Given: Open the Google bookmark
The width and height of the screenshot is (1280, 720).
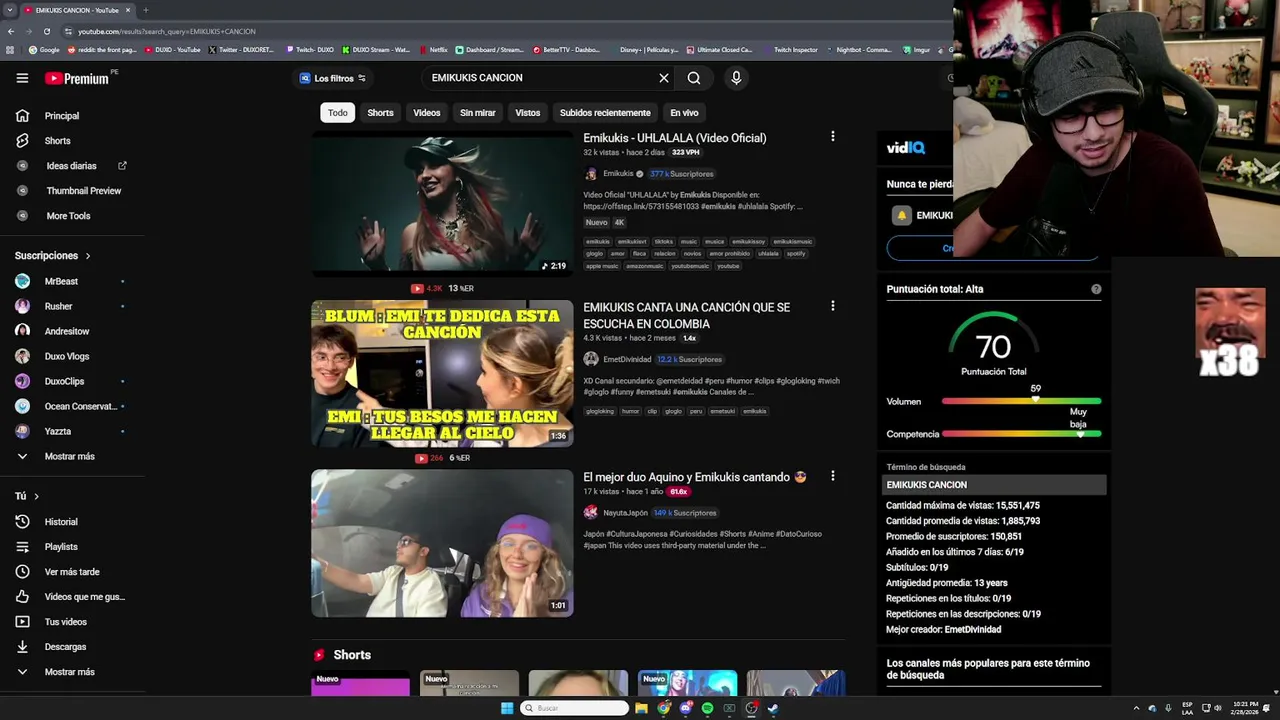Looking at the screenshot, I should [x=44, y=50].
